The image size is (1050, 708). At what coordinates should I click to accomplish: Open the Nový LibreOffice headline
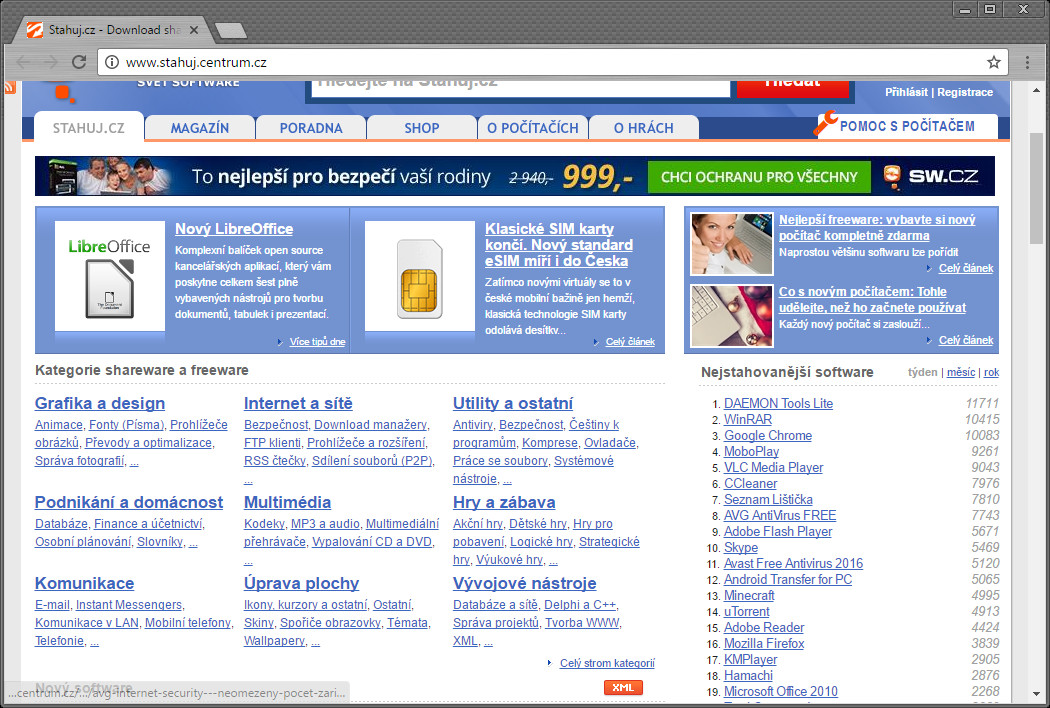coord(234,229)
